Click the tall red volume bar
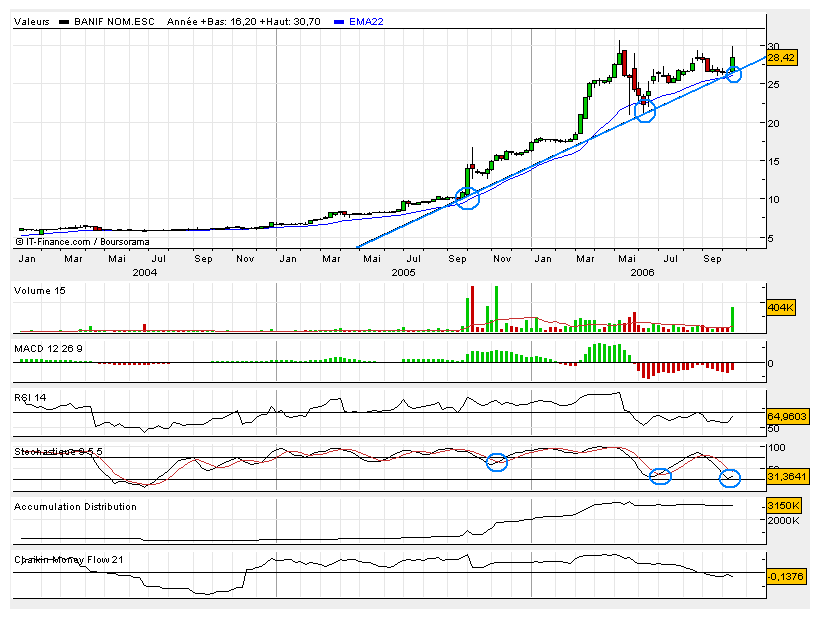Image resolution: width=827 pixels, height=617 pixels. pyautogui.click(x=473, y=308)
